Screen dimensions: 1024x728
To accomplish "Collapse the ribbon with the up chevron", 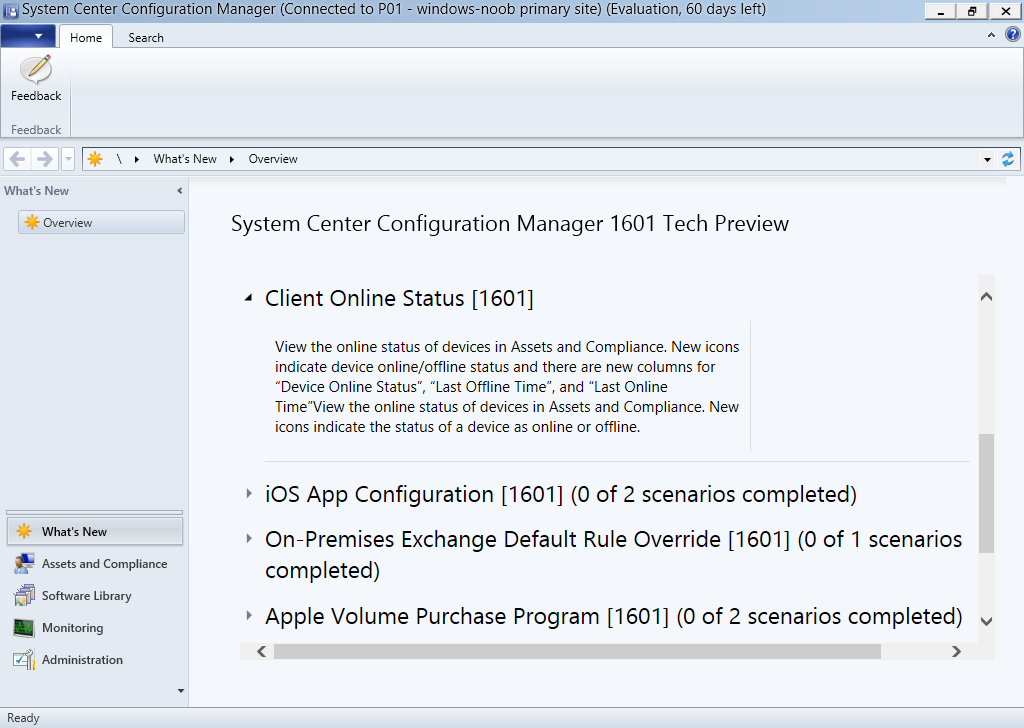I will [x=991, y=35].
